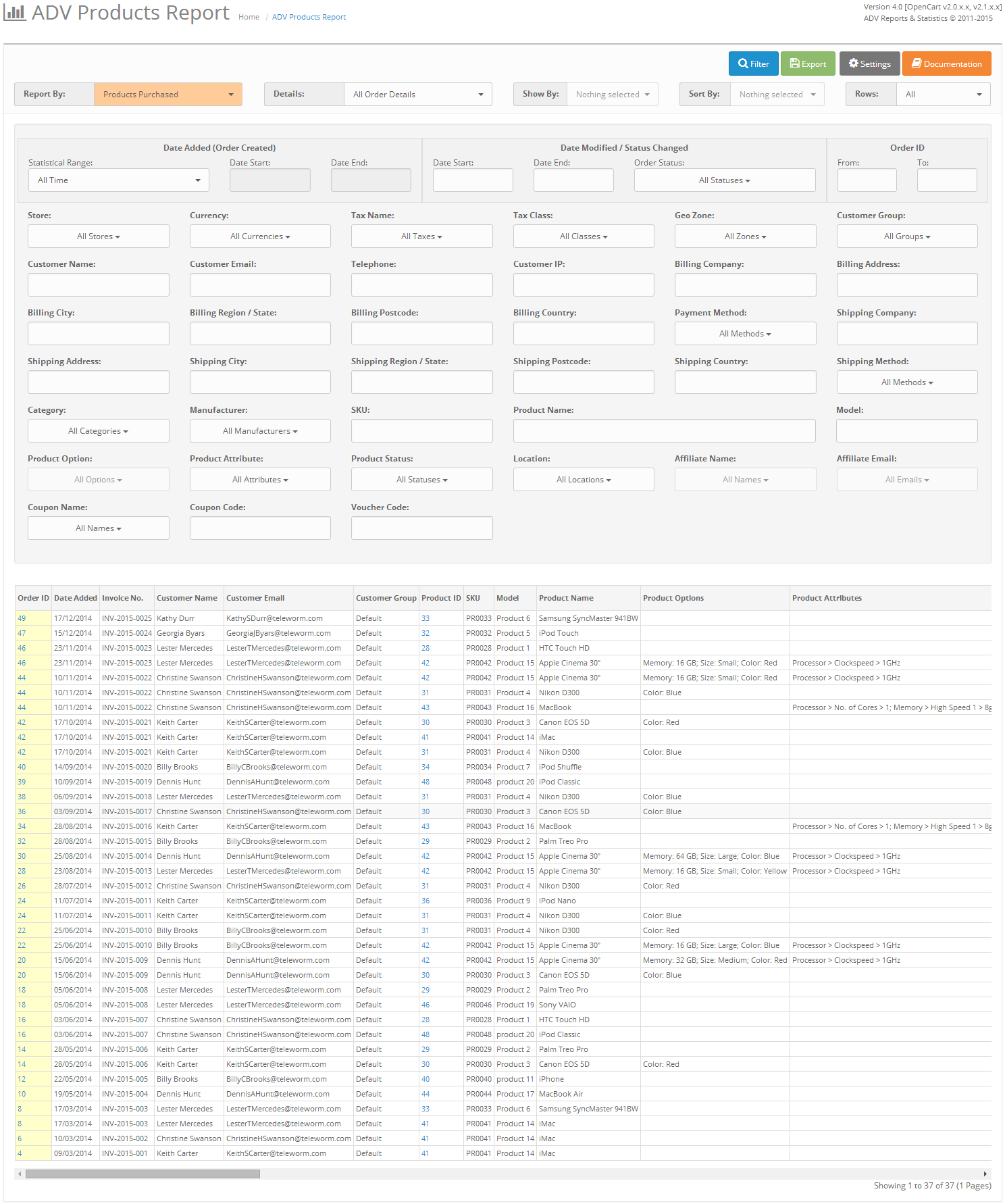Open the All Currencies dropdown
Viewport: 1005px width, 1204px height.
click(x=260, y=236)
